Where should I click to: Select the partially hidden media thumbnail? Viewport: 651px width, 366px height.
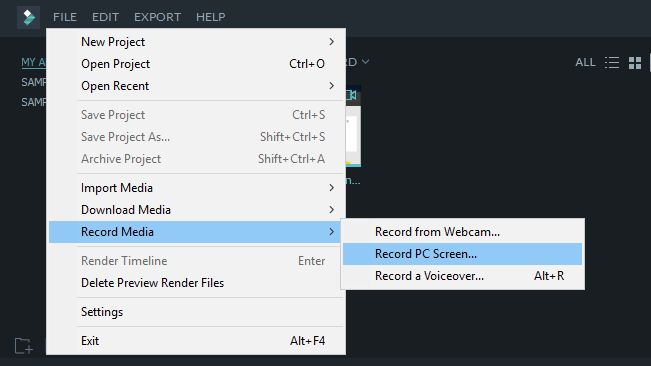pyautogui.click(x=353, y=126)
